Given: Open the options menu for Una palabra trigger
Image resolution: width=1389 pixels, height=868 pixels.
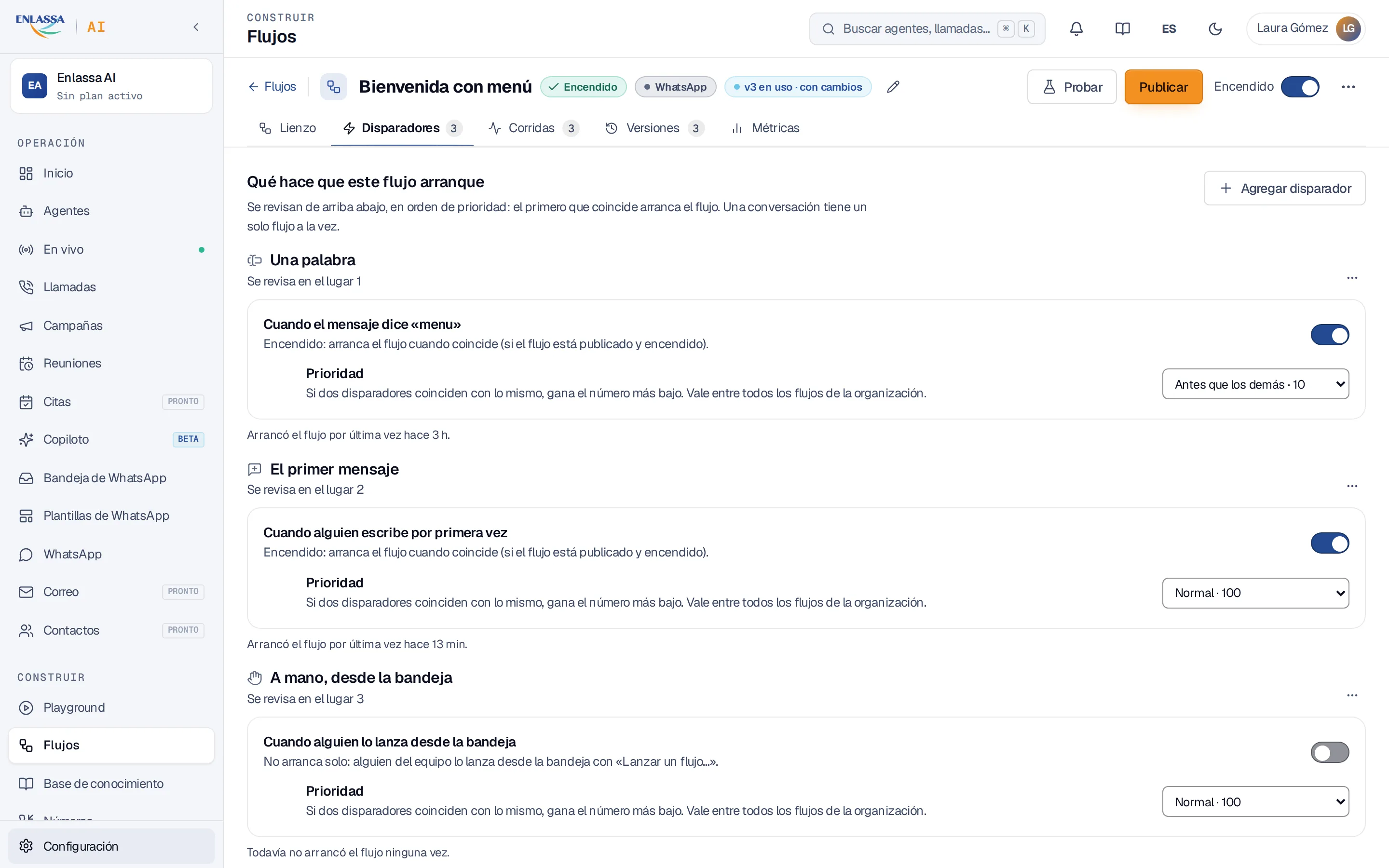Looking at the screenshot, I should pos(1352,278).
